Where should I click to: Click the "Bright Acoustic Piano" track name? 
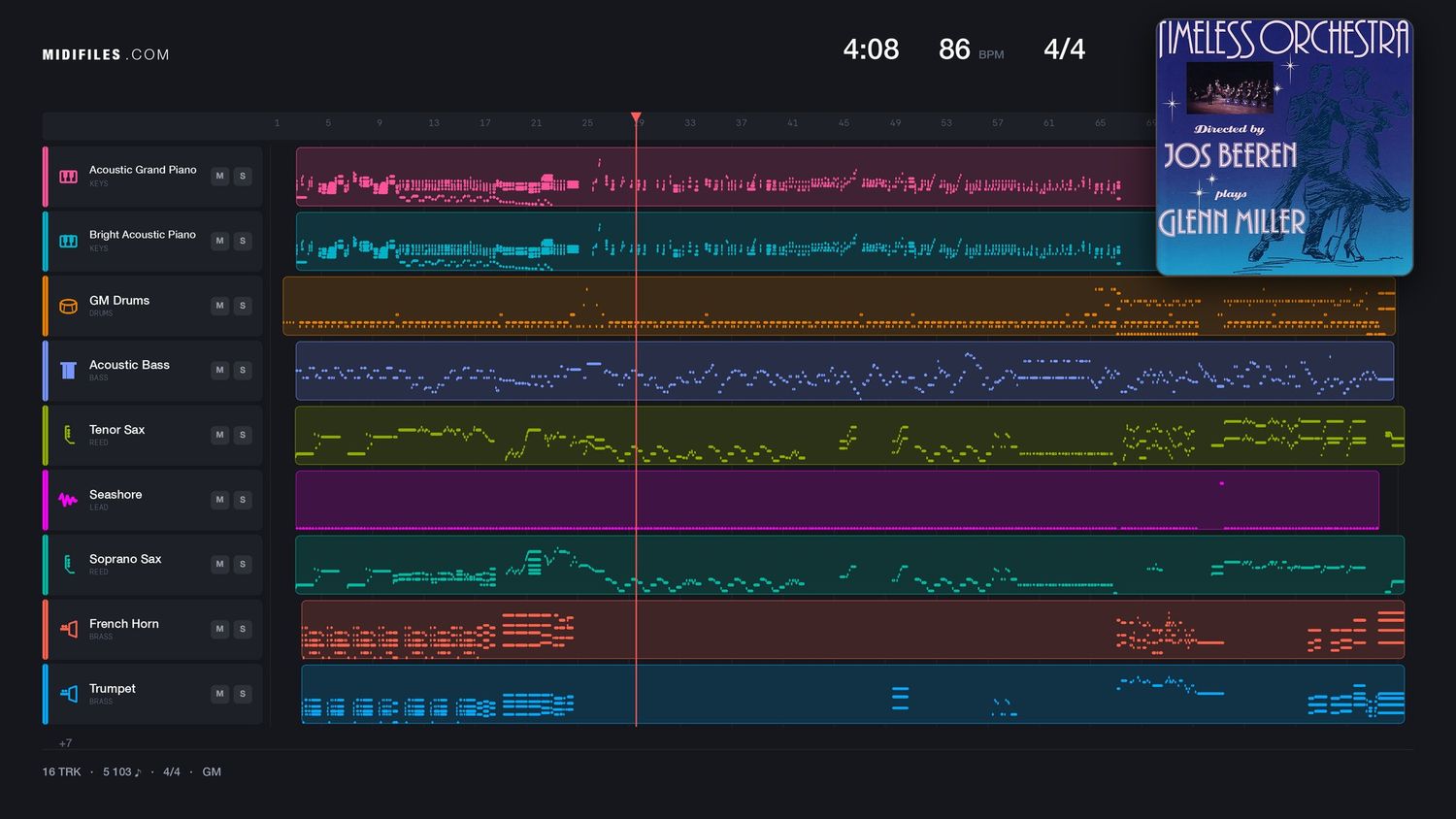tap(143, 235)
